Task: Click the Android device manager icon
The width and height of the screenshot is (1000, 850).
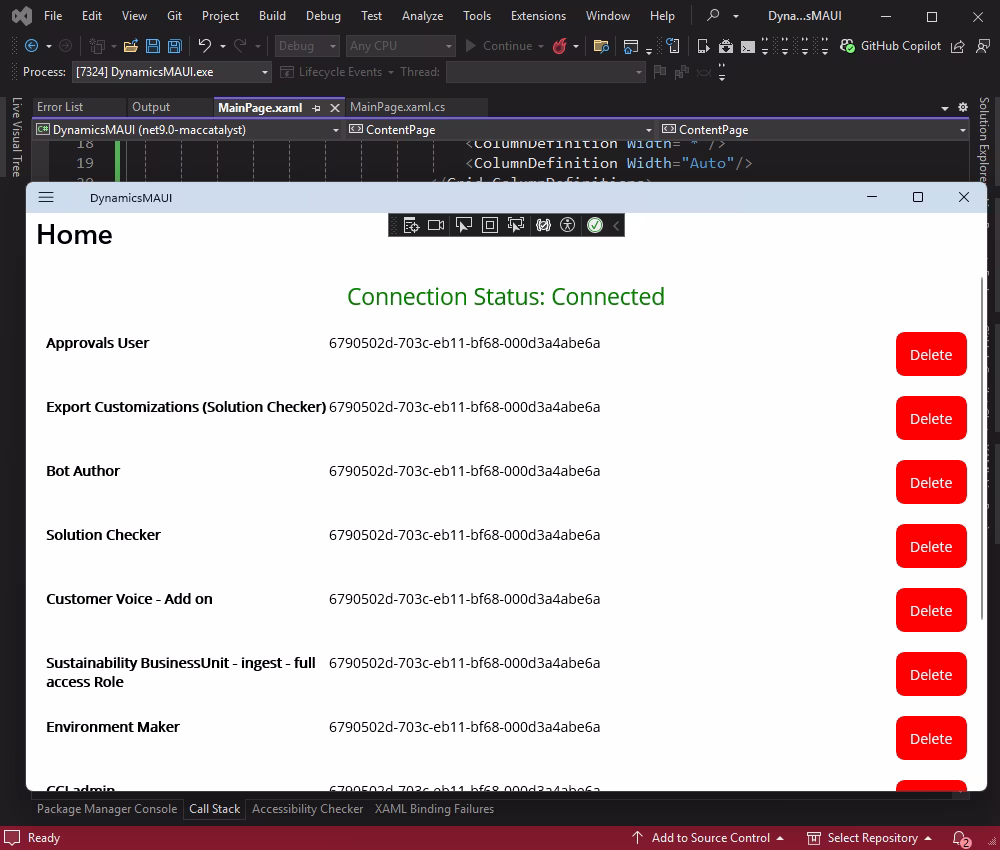Action: point(703,46)
